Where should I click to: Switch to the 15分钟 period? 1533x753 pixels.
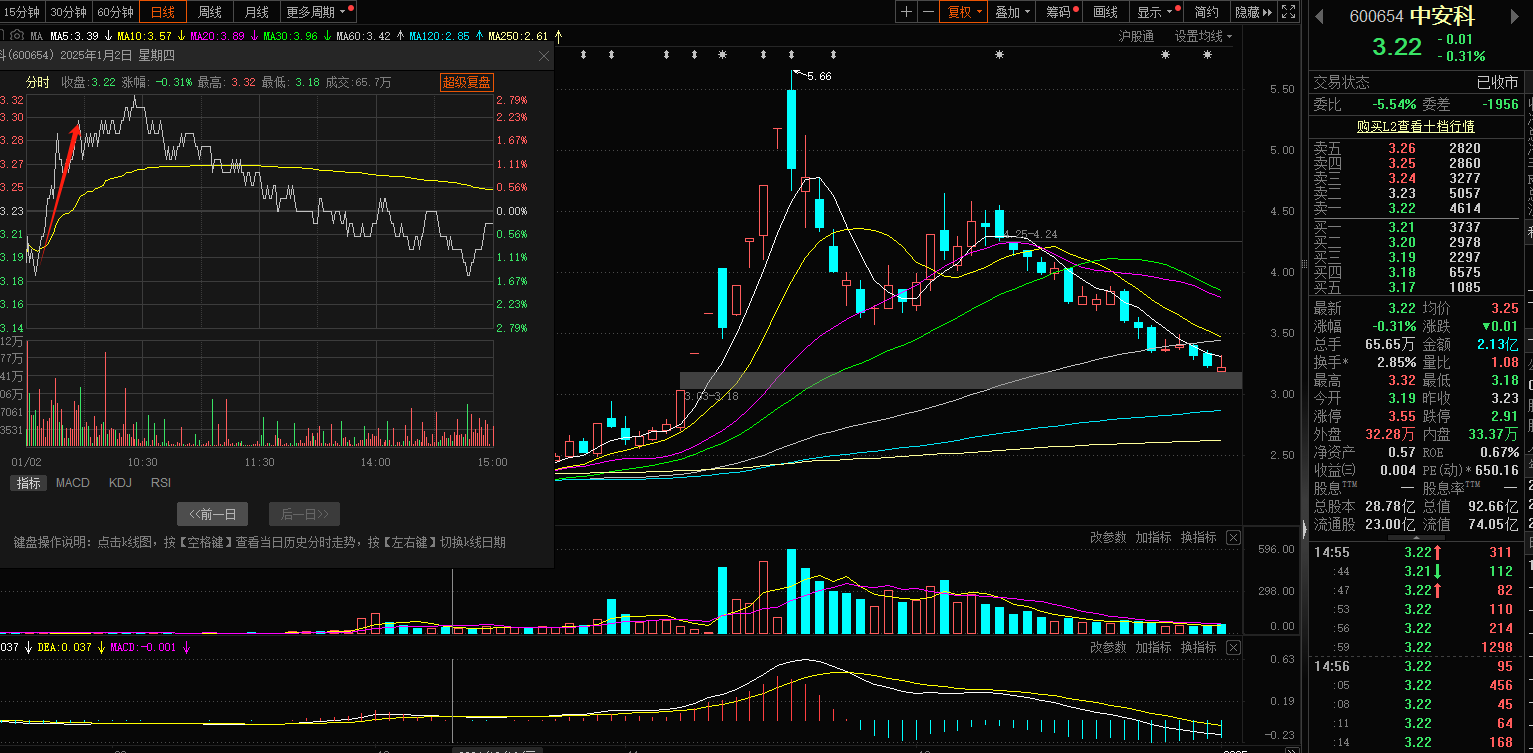click(x=22, y=12)
